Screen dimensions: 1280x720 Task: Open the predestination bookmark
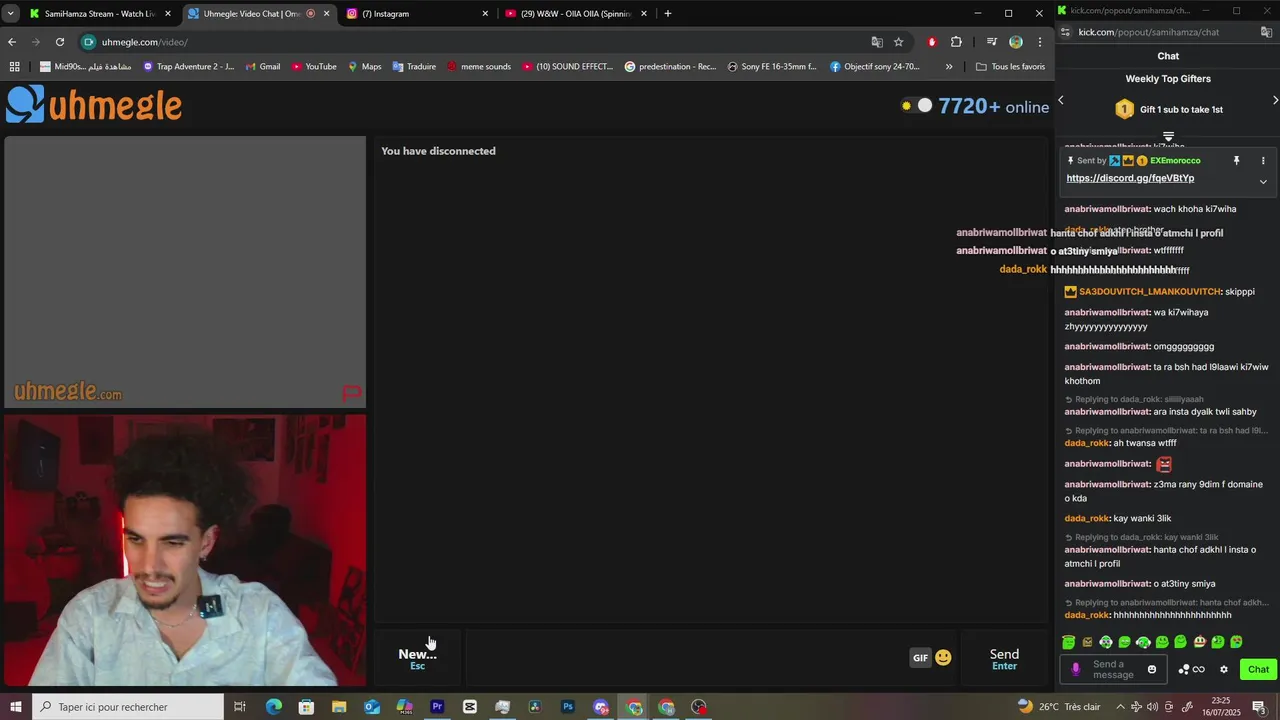[671, 67]
